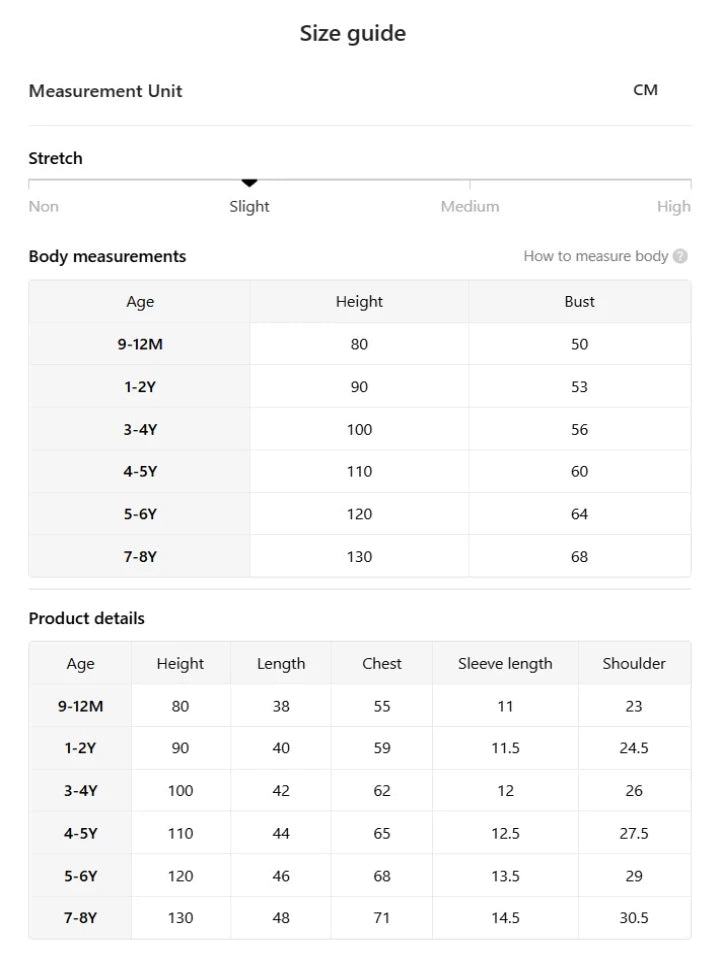
Task: Select the 3-4Y row in Product details
Action: point(359,790)
